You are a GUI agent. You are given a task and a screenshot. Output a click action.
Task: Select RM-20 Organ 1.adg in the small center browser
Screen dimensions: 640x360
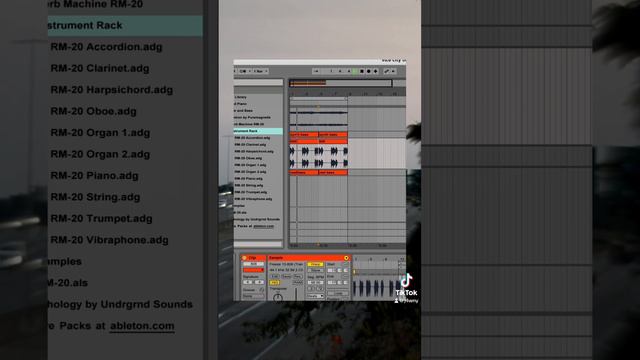pos(250,165)
